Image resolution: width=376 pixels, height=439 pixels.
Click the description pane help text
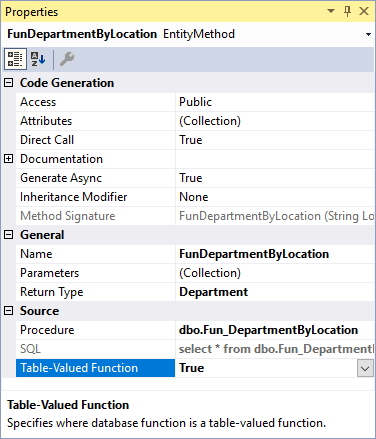[166, 423]
